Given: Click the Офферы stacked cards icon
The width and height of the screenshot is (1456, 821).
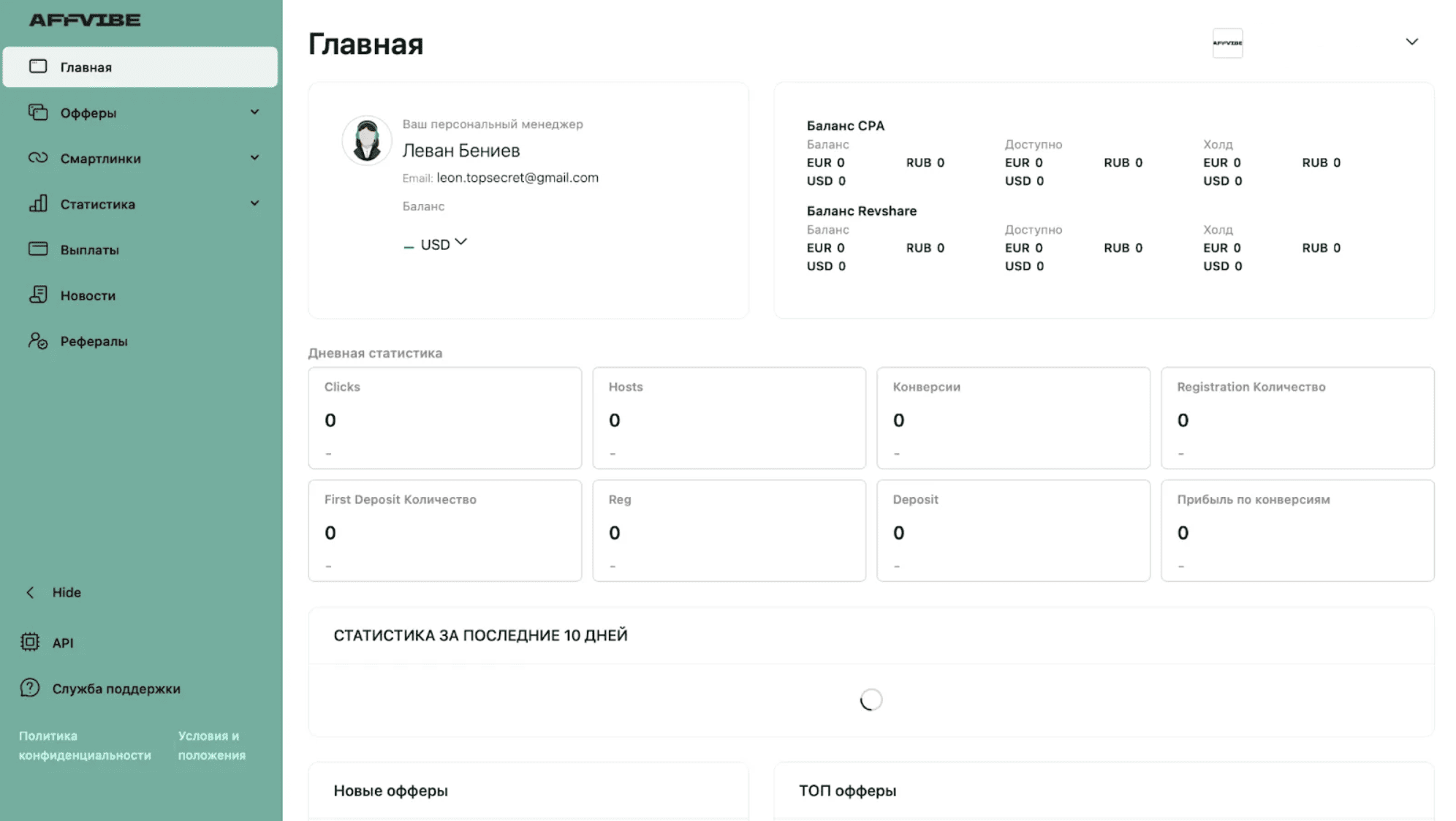Looking at the screenshot, I should click(38, 113).
